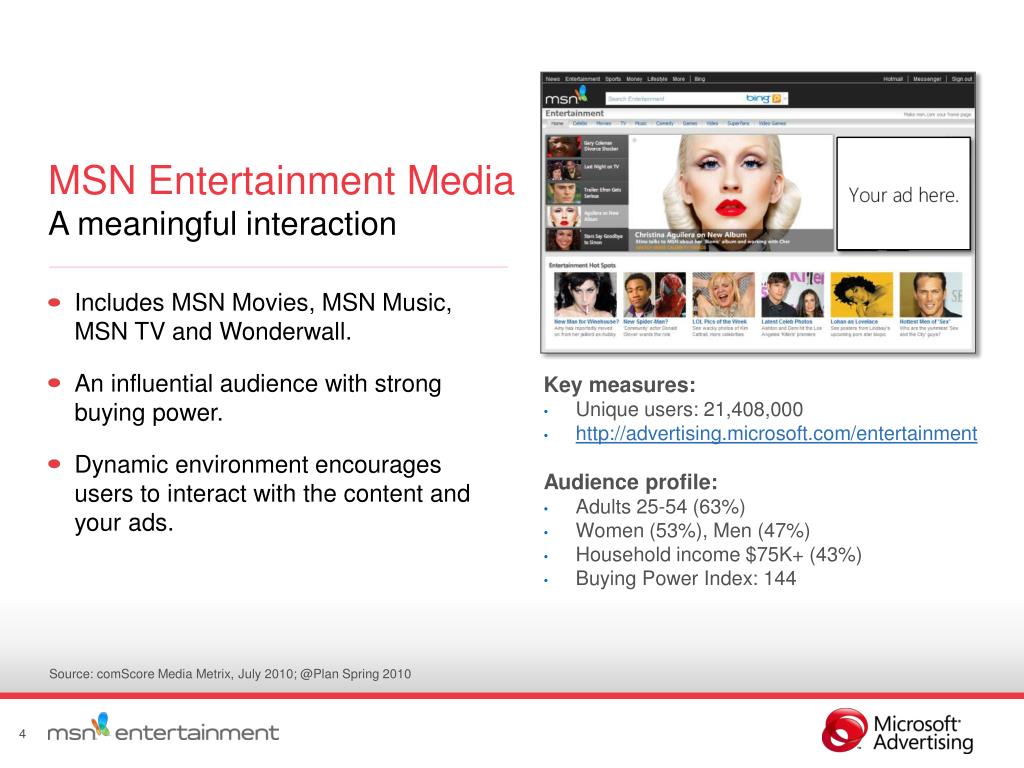
Task: Click the 'A meaningful interaction' subtitle
Action: click(x=223, y=224)
